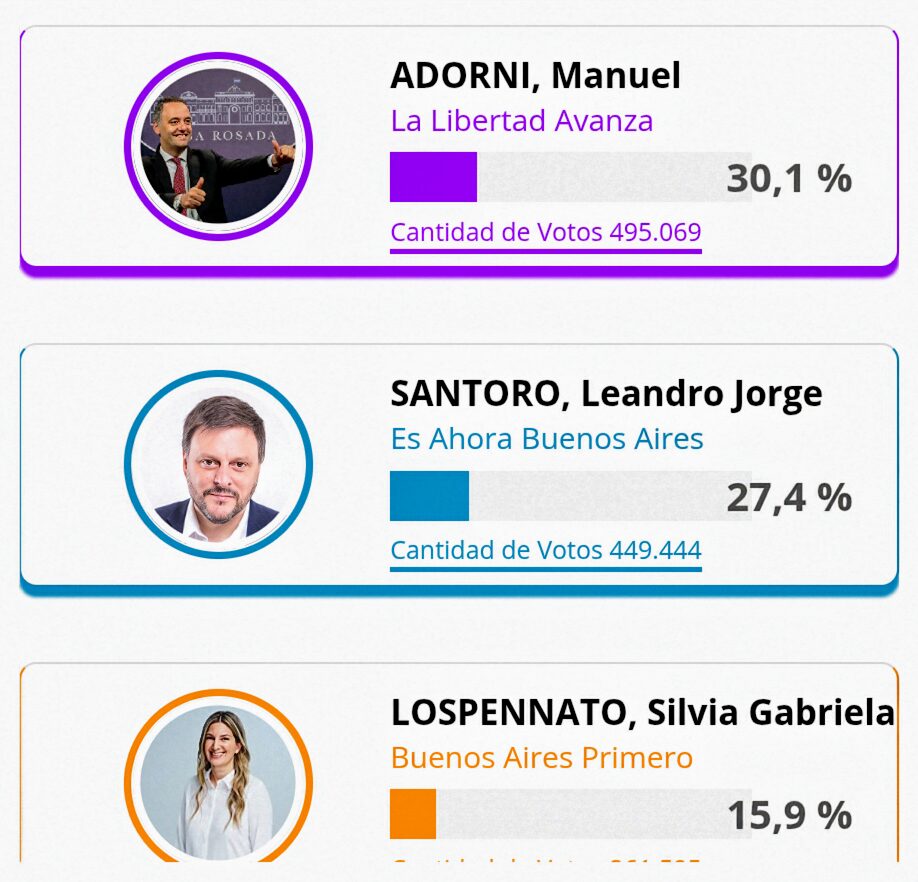918x882 pixels.
Task: Click Santoro's blue vote percentage bar
Action: [430, 495]
